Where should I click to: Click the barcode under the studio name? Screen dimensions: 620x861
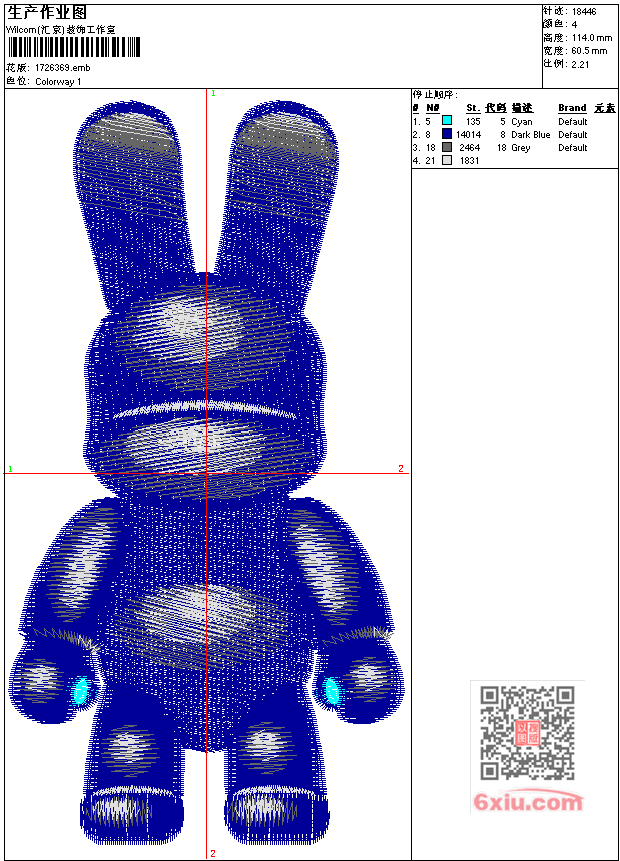[x=74, y=47]
